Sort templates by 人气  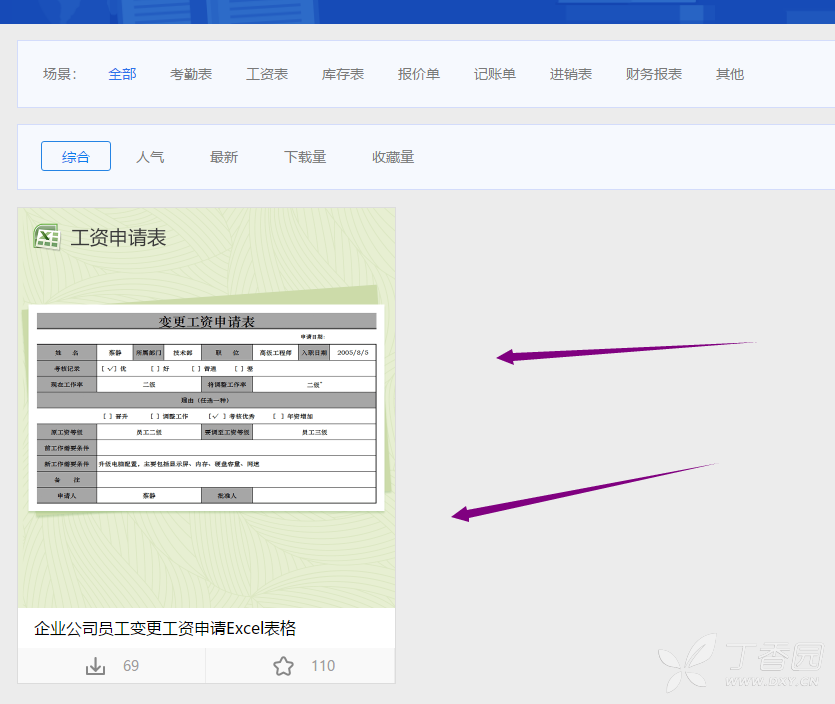150,157
